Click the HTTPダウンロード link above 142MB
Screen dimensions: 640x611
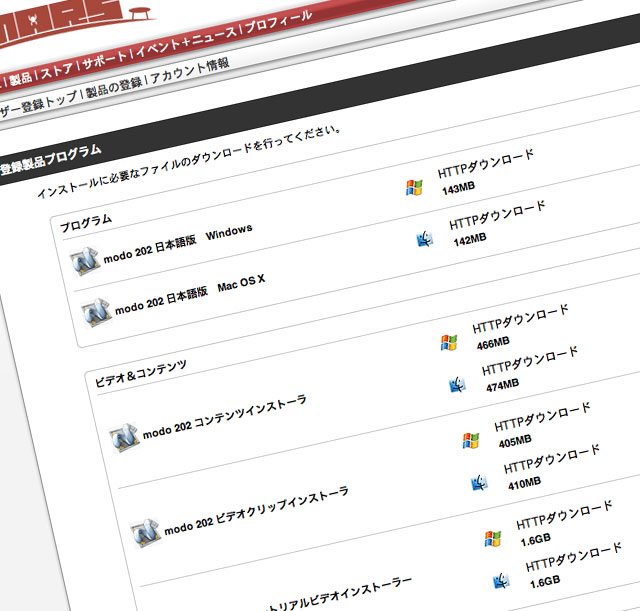pos(498,215)
